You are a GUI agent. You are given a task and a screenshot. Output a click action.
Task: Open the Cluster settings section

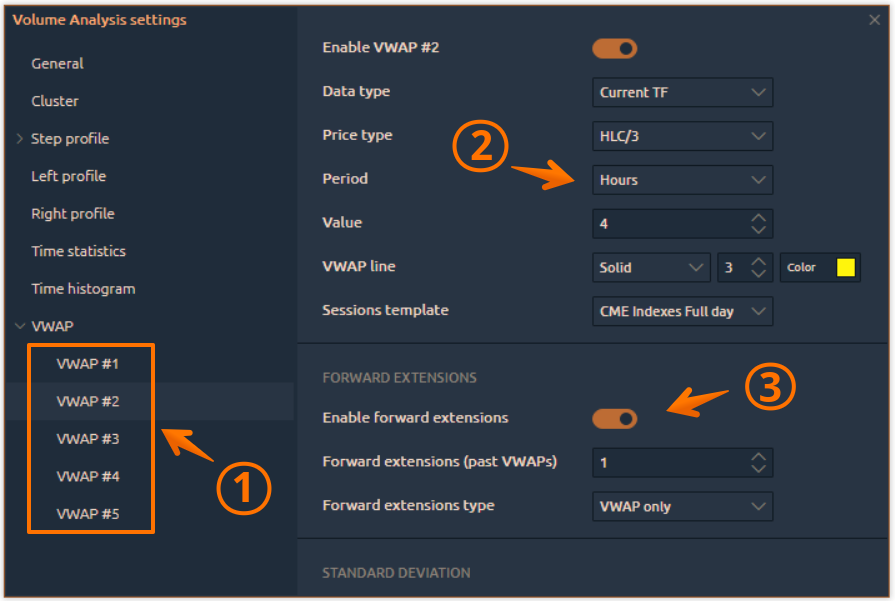pos(55,101)
